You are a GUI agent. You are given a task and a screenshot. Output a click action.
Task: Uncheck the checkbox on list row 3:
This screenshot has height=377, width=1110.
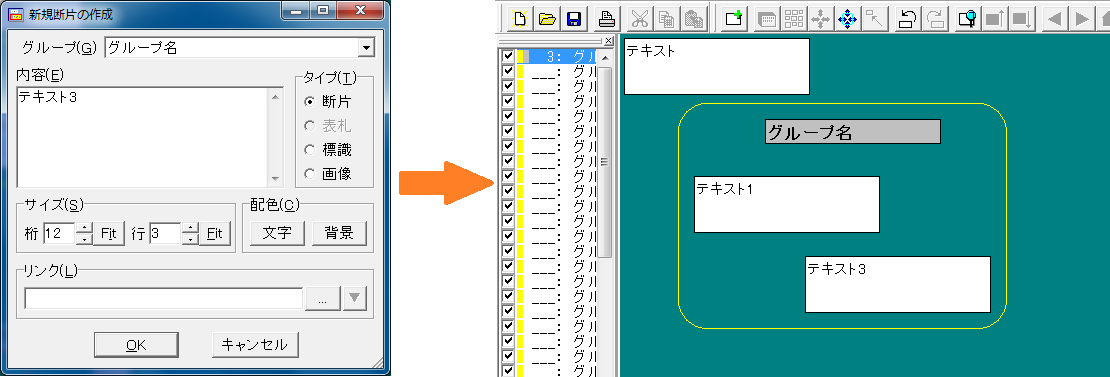tap(508, 57)
